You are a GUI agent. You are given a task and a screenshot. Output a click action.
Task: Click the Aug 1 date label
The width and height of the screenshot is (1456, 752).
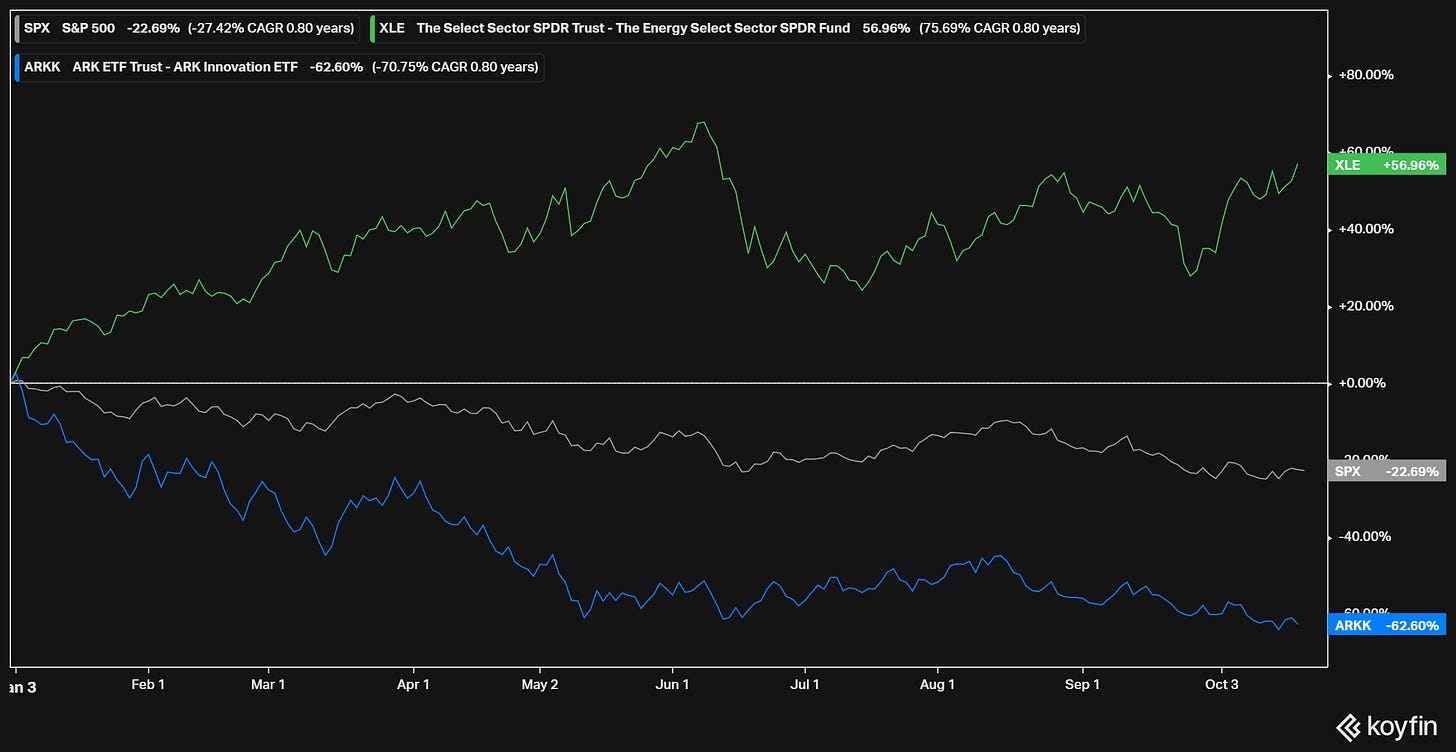tap(938, 685)
